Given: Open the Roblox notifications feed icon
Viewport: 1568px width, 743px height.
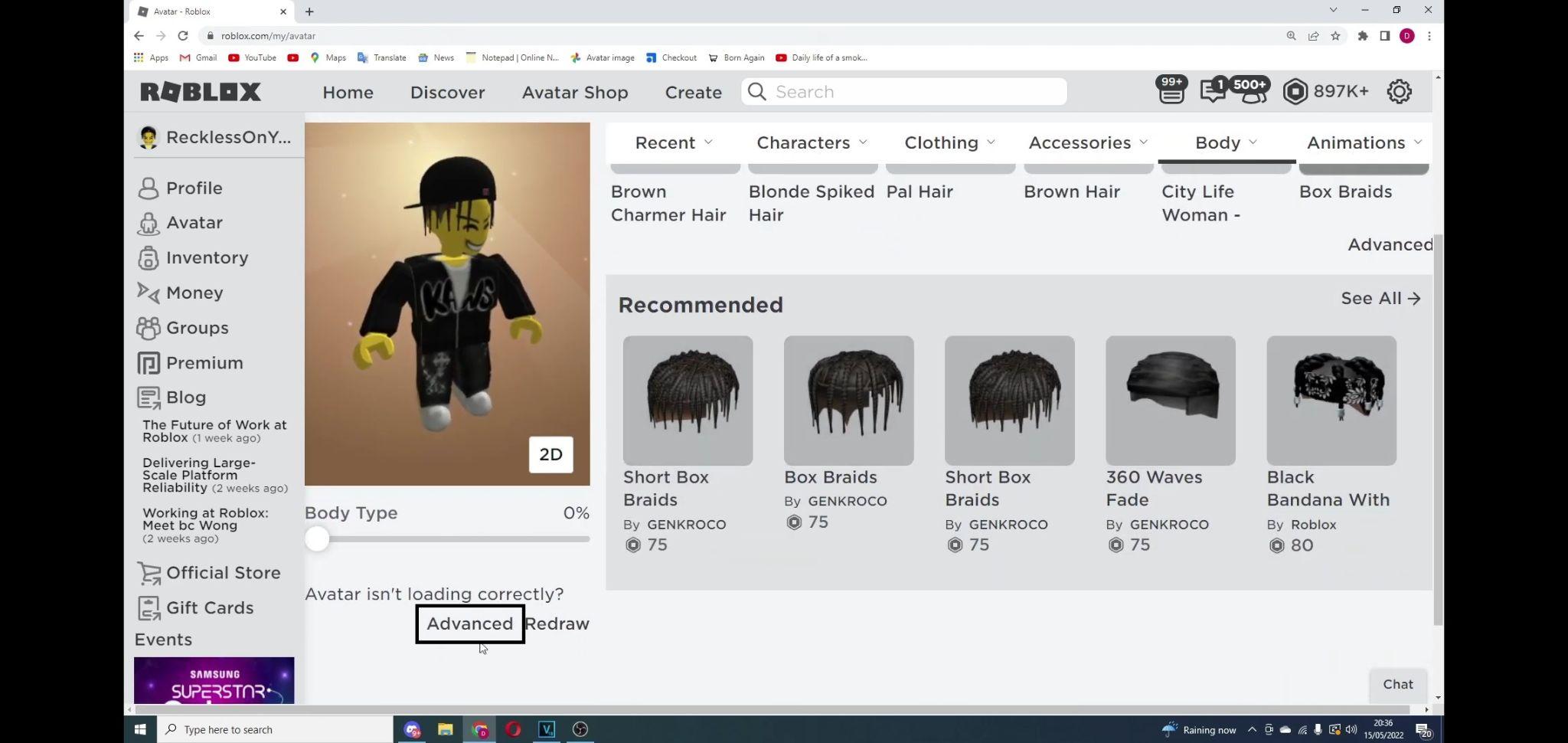Looking at the screenshot, I should click(1171, 91).
